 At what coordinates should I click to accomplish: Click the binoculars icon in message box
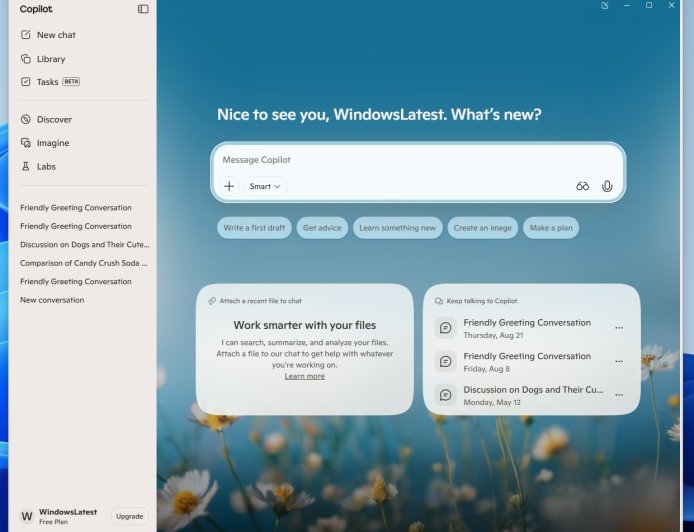(x=582, y=186)
